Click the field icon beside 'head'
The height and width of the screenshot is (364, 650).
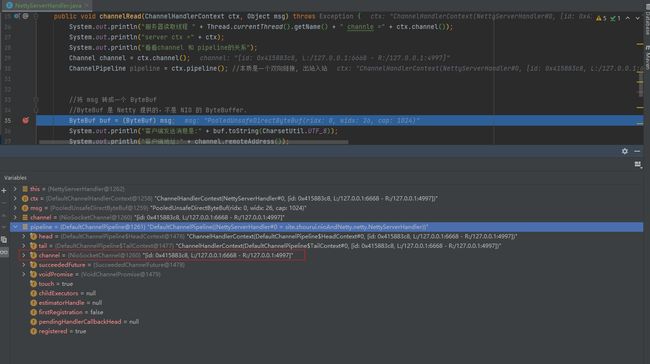click(x=34, y=236)
